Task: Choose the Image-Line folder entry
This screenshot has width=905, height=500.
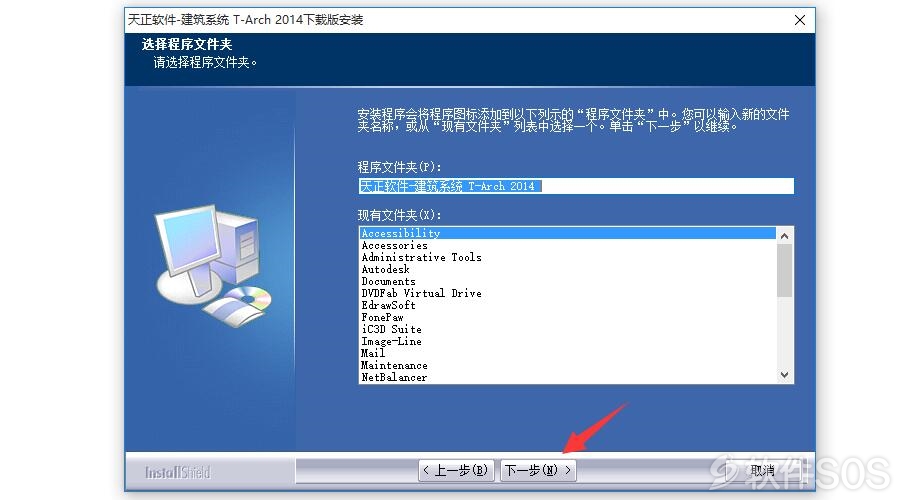Action: point(567,341)
